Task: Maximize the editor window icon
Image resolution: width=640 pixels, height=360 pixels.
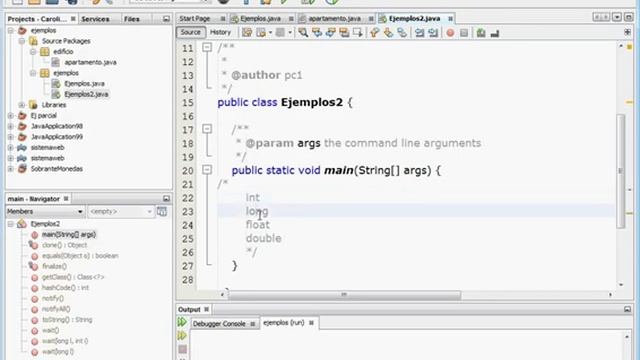Action: click(629, 17)
